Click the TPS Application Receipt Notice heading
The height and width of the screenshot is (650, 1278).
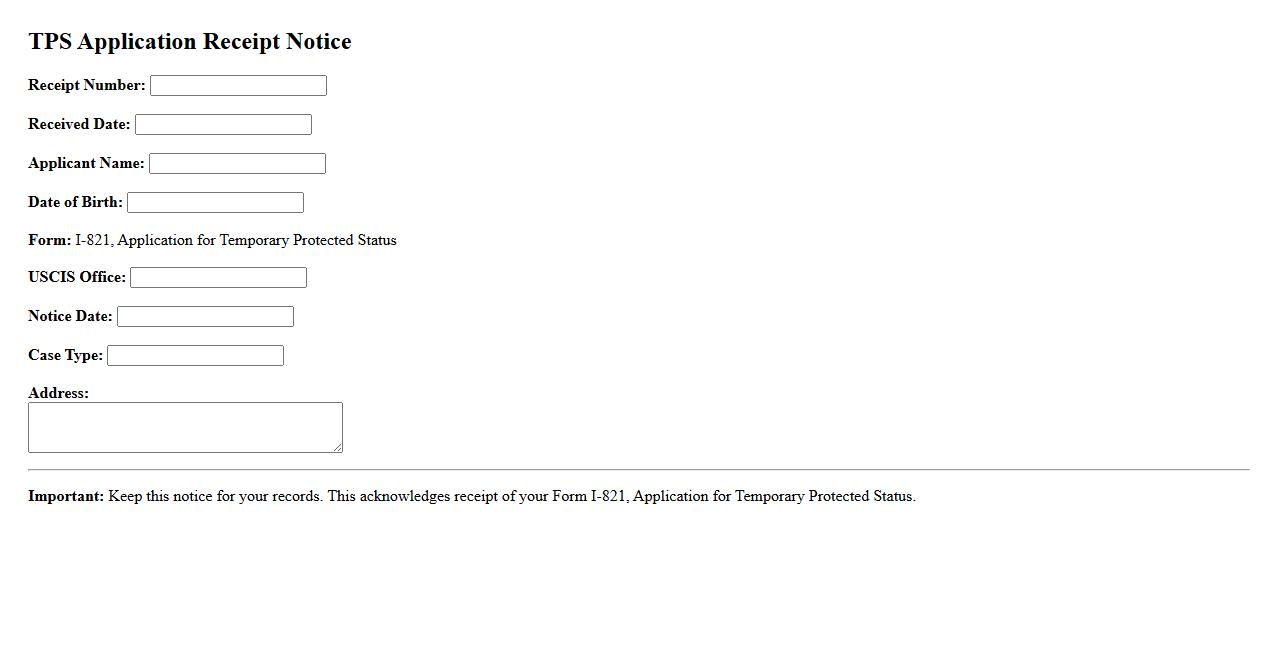190,42
